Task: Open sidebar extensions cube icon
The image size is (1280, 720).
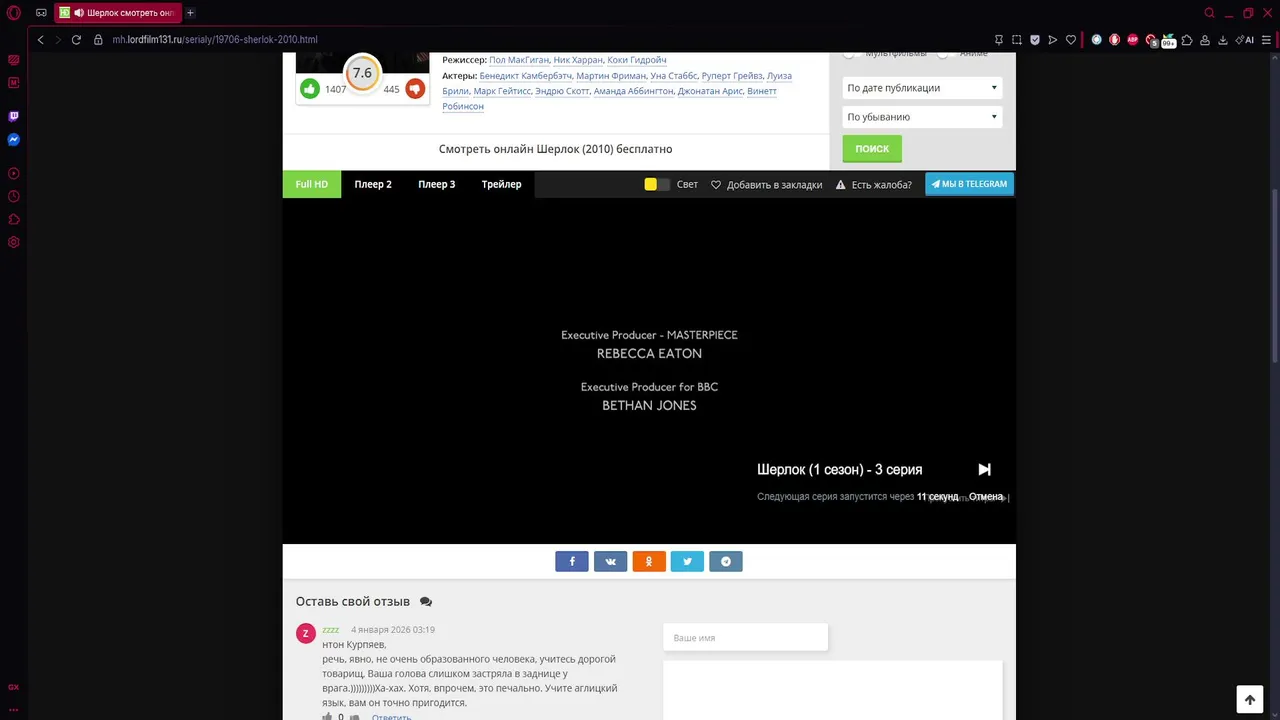Action: click(14, 220)
